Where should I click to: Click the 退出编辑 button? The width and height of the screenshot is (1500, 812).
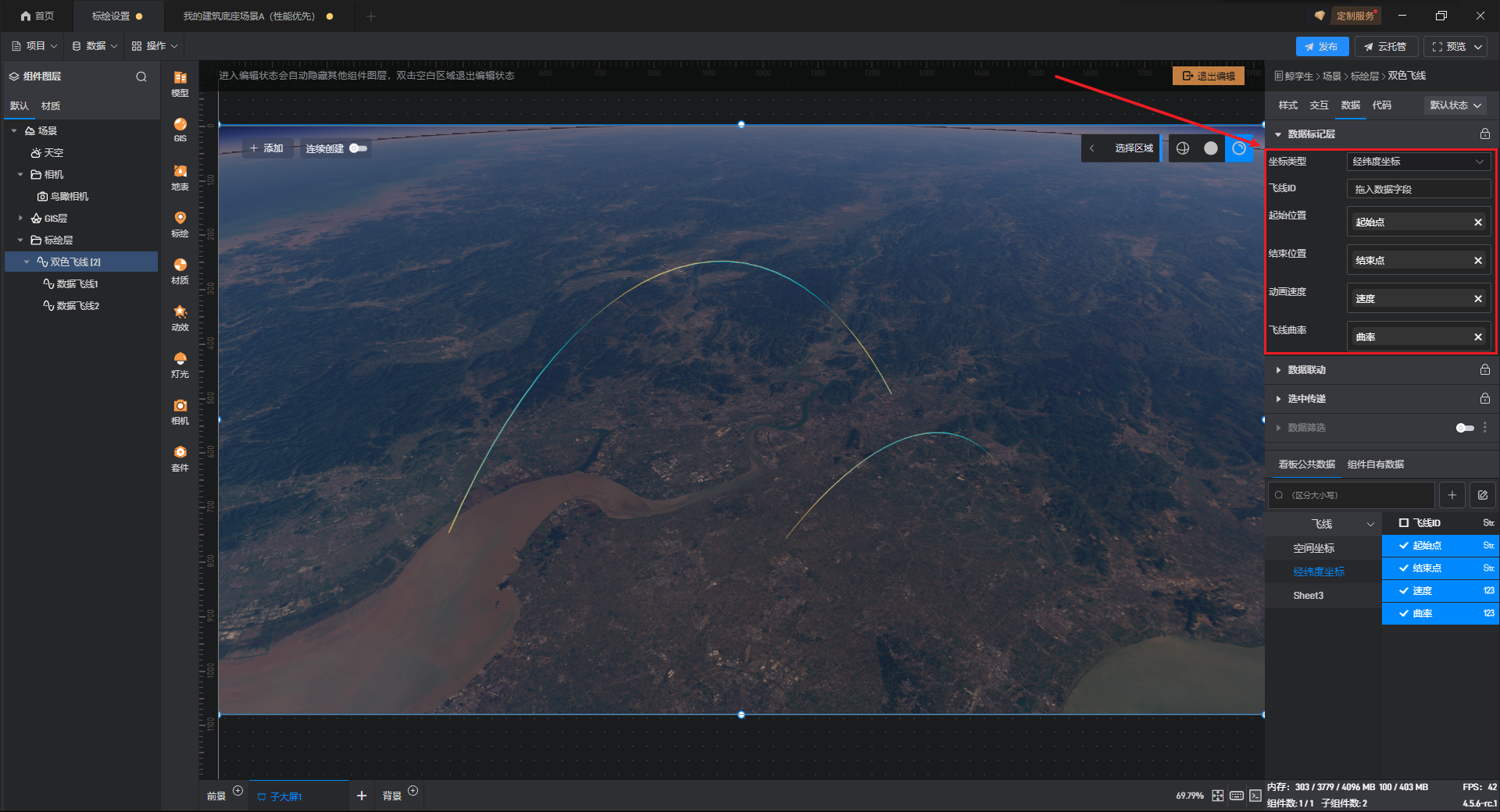pyautogui.click(x=1209, y=76)
